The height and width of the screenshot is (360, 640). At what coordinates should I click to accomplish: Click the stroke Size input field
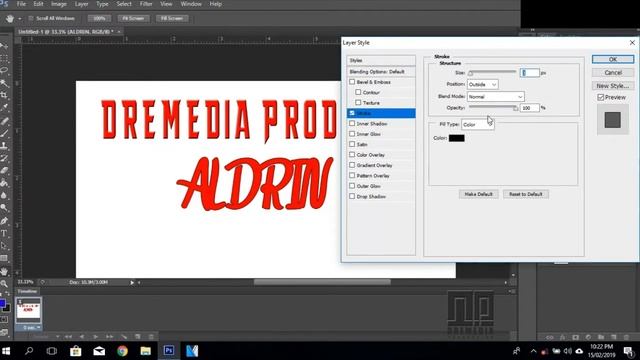(530, 73)
